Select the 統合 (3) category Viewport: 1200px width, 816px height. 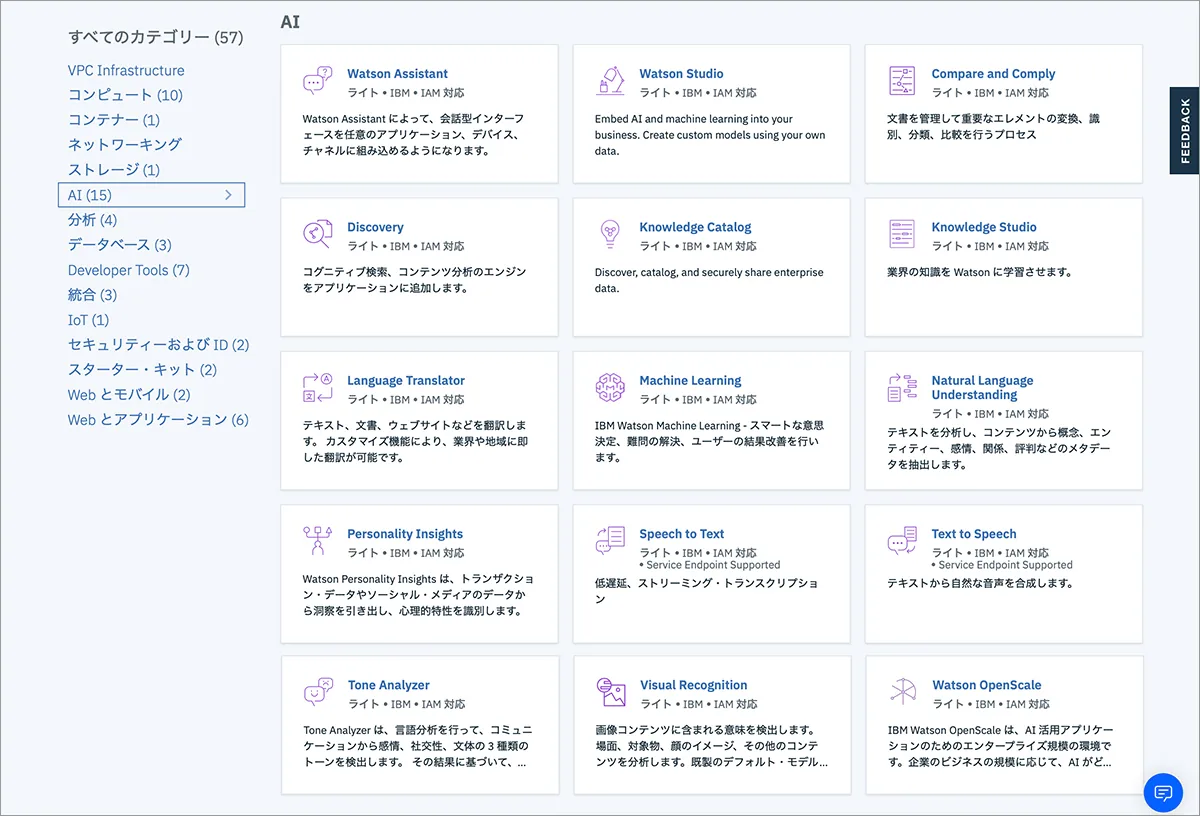(92, 295)
